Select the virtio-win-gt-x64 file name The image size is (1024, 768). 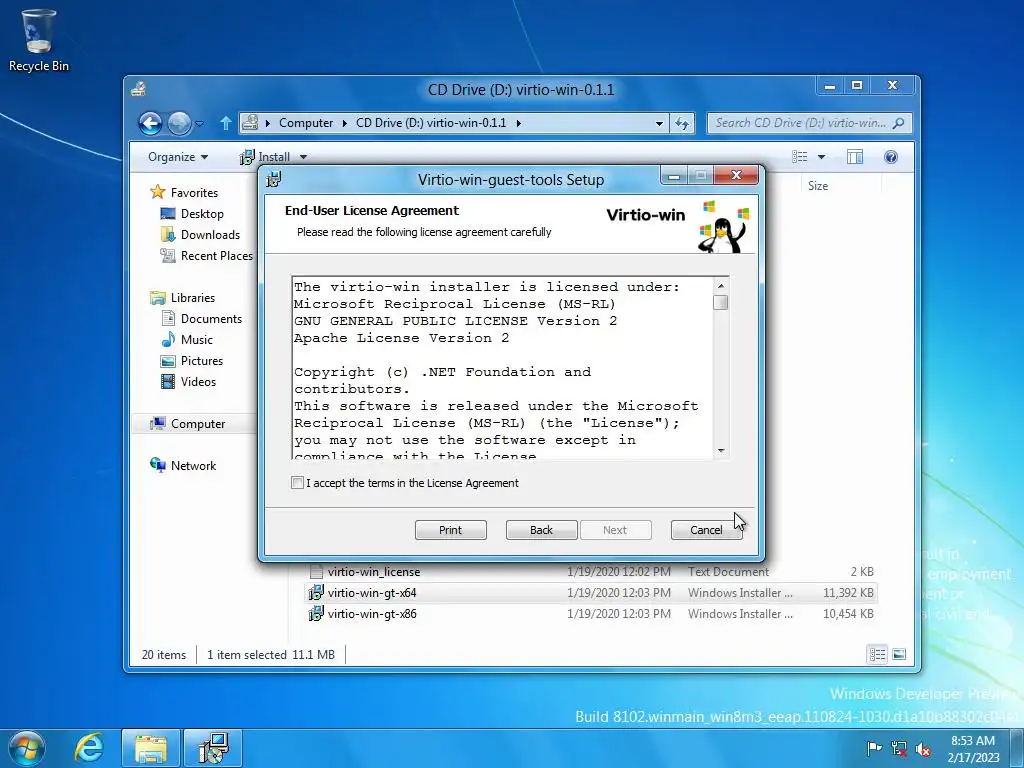pos(372,593)
